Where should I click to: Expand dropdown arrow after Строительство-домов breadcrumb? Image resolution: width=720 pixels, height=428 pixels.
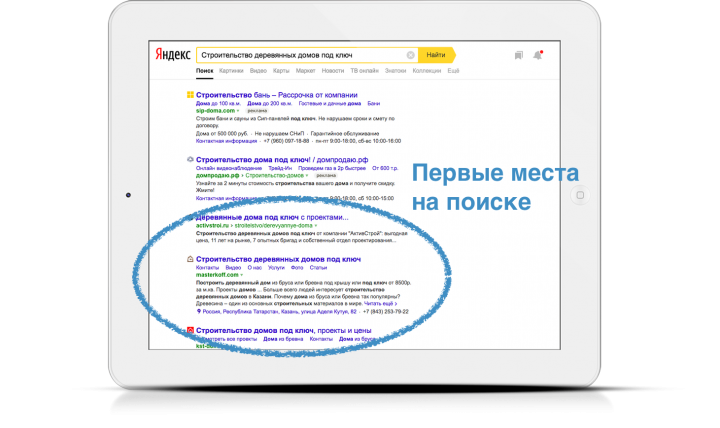click(307, 175)
